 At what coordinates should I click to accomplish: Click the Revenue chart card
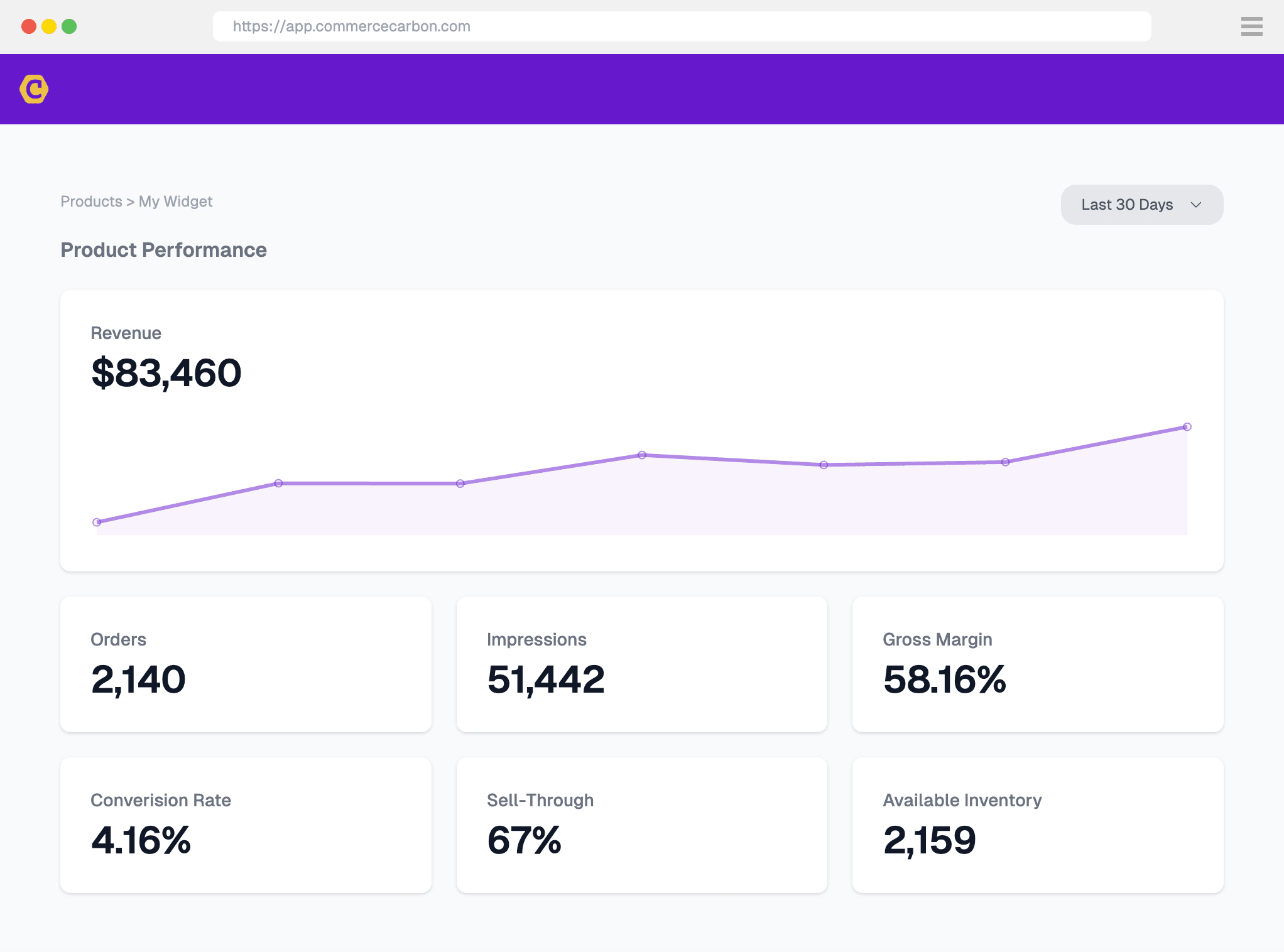tap(641, 430)
